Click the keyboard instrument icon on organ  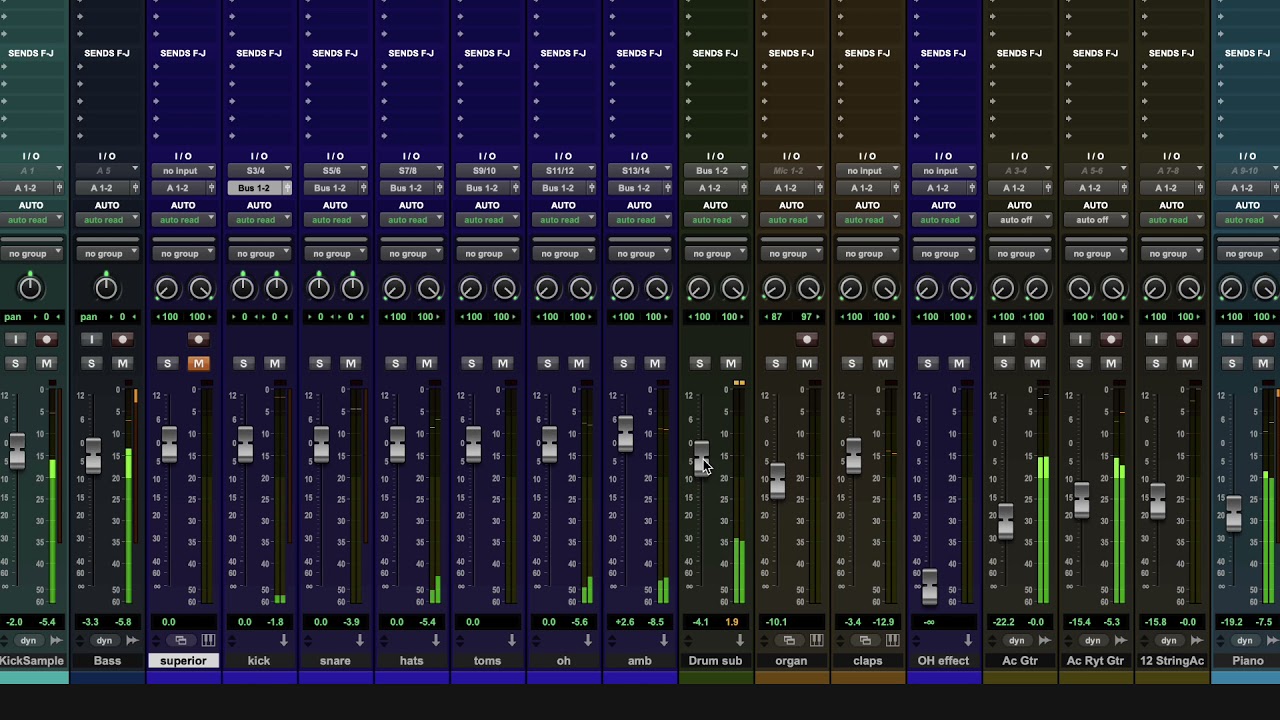tap(816, 640)
